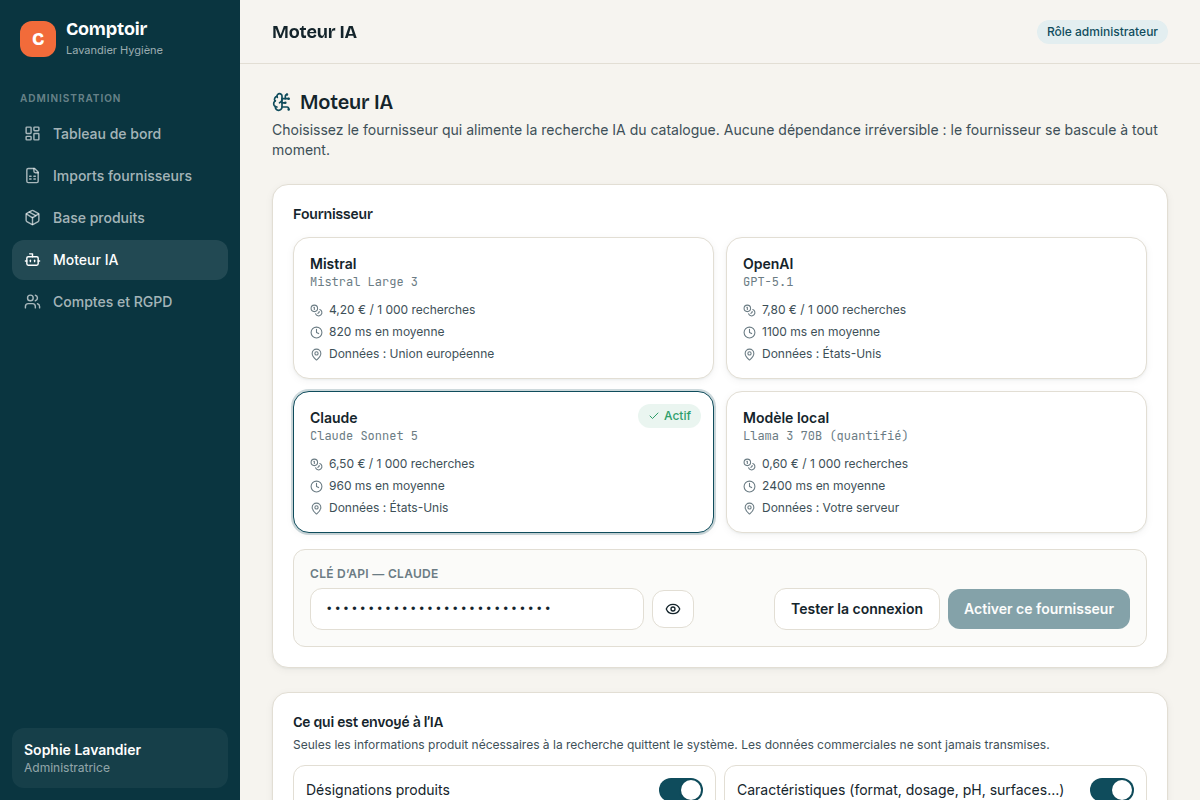This screenshot has height=800, width=1200.
Task: Open the Base produits section
Action: click(120, 218)
